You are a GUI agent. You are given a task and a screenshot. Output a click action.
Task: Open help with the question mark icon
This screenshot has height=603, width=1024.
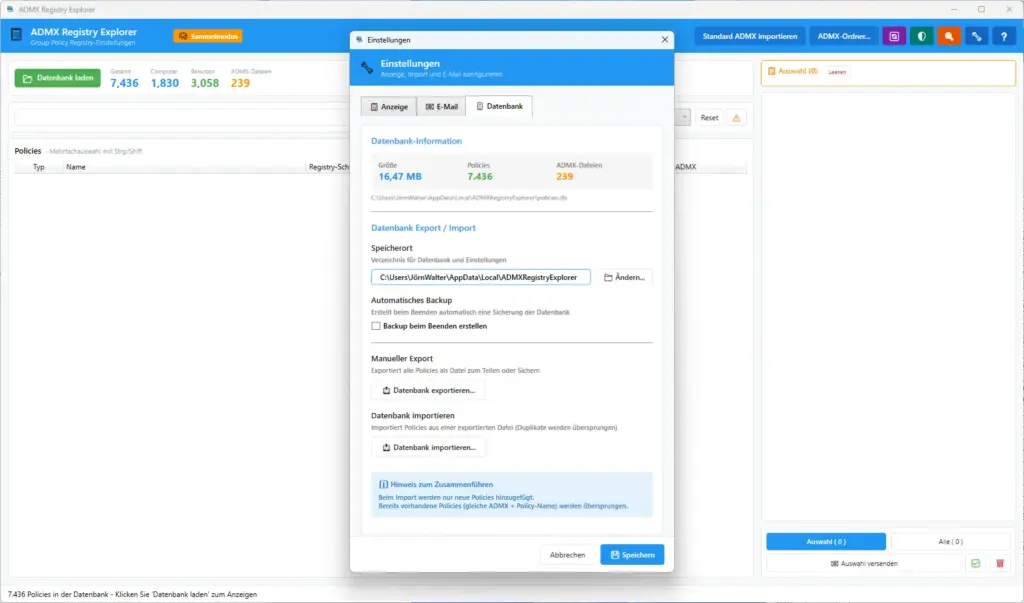pos(1003,36)
